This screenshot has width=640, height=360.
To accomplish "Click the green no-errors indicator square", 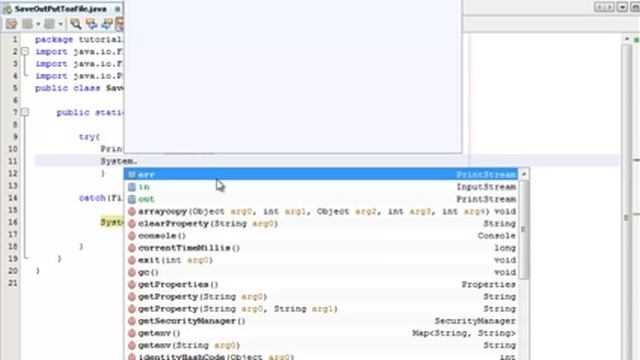I will 636,39.
